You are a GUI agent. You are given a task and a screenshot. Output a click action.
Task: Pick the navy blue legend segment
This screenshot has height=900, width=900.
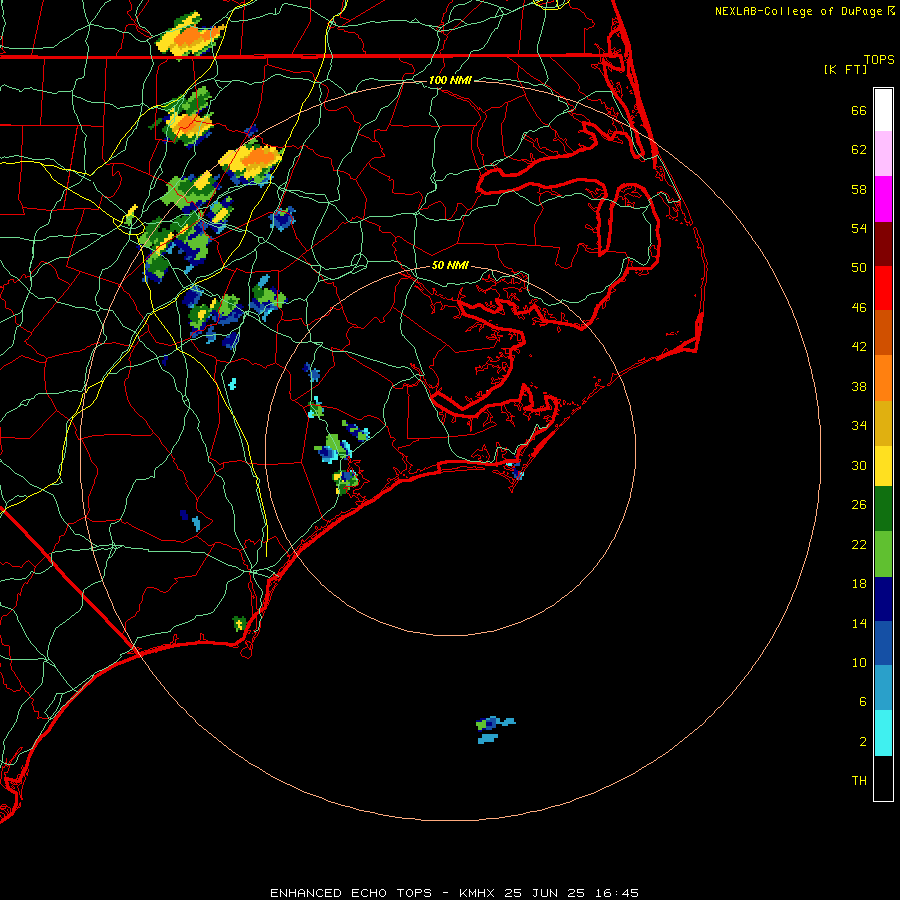click(883, 599)
